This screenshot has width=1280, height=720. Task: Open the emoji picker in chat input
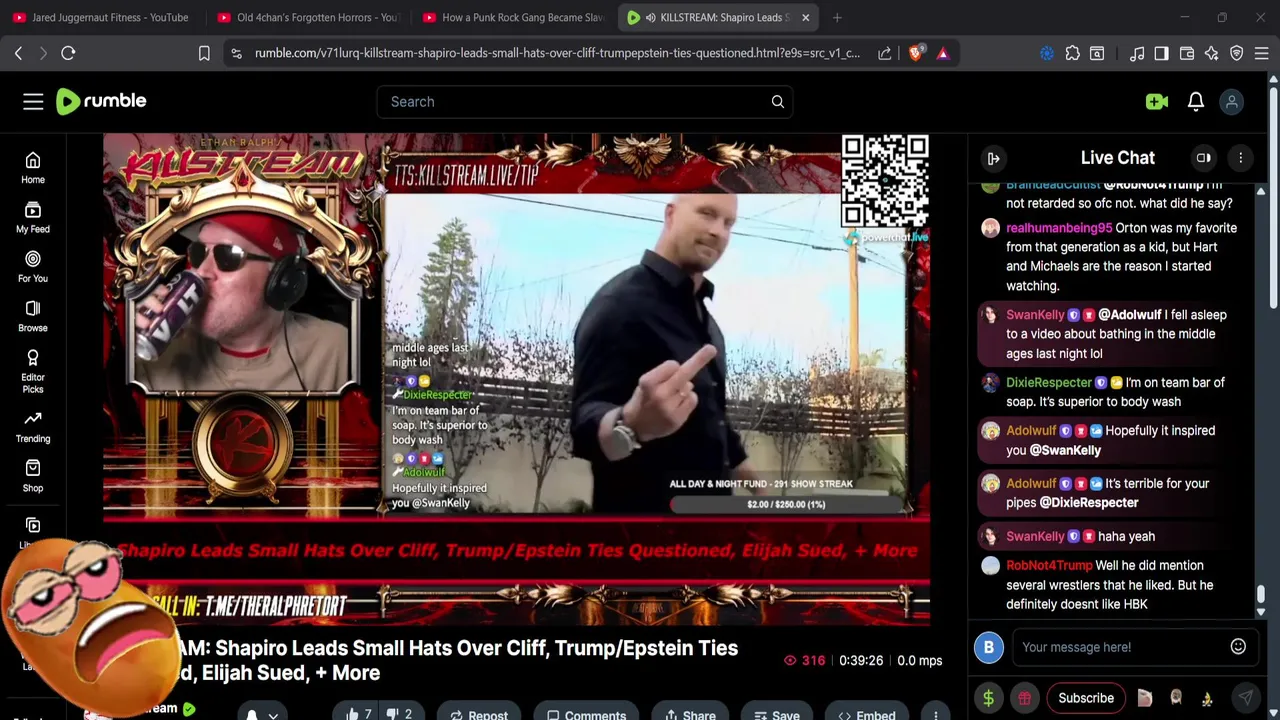tap(1238, 647)
